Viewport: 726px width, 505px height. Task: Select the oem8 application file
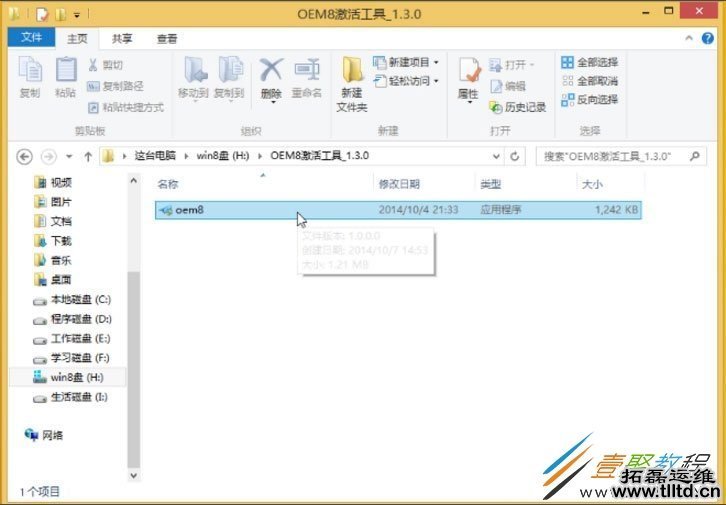398,210
